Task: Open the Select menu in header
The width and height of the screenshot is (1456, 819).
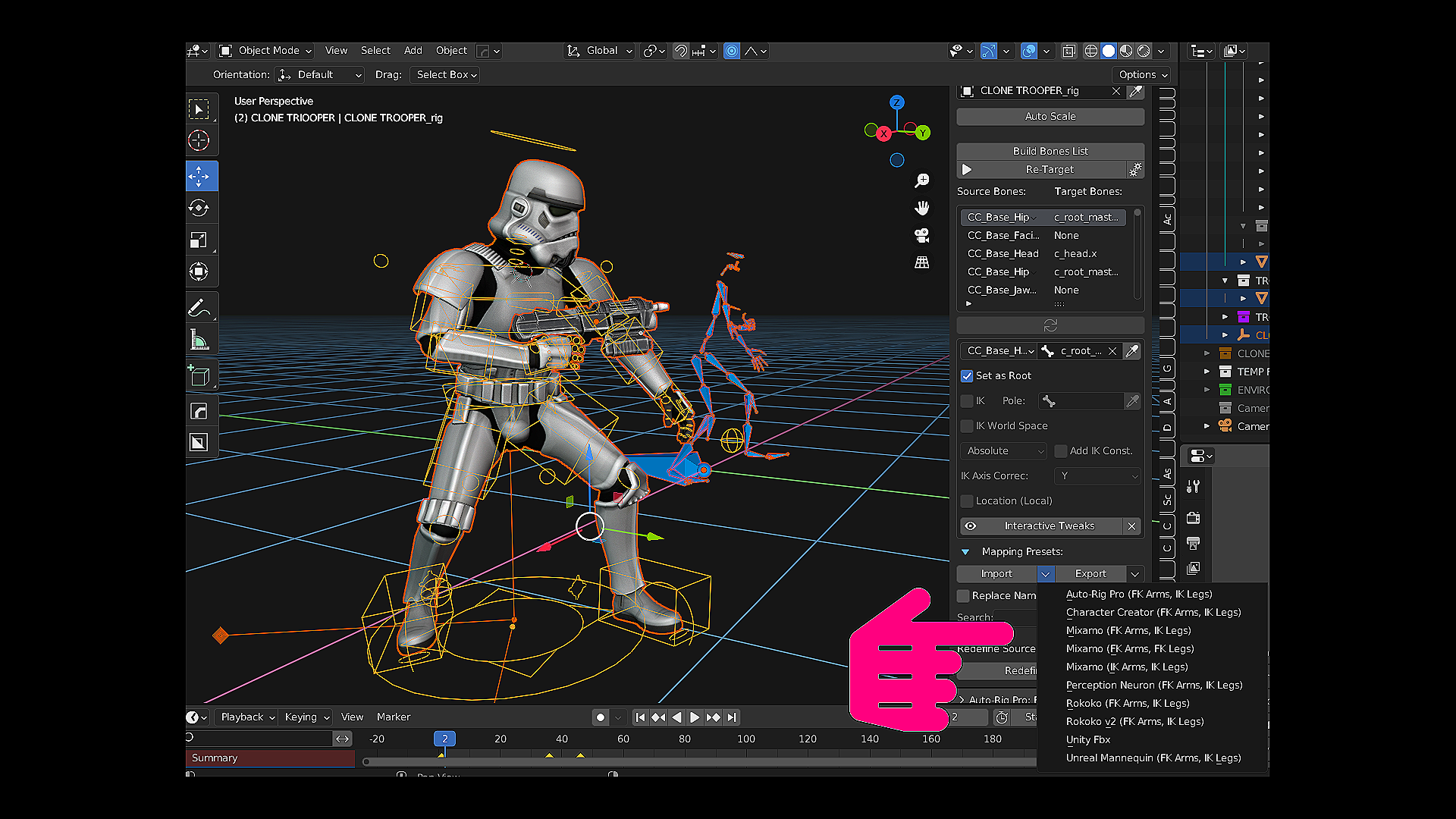Action: pyautogui.click(x=375, y=51)
